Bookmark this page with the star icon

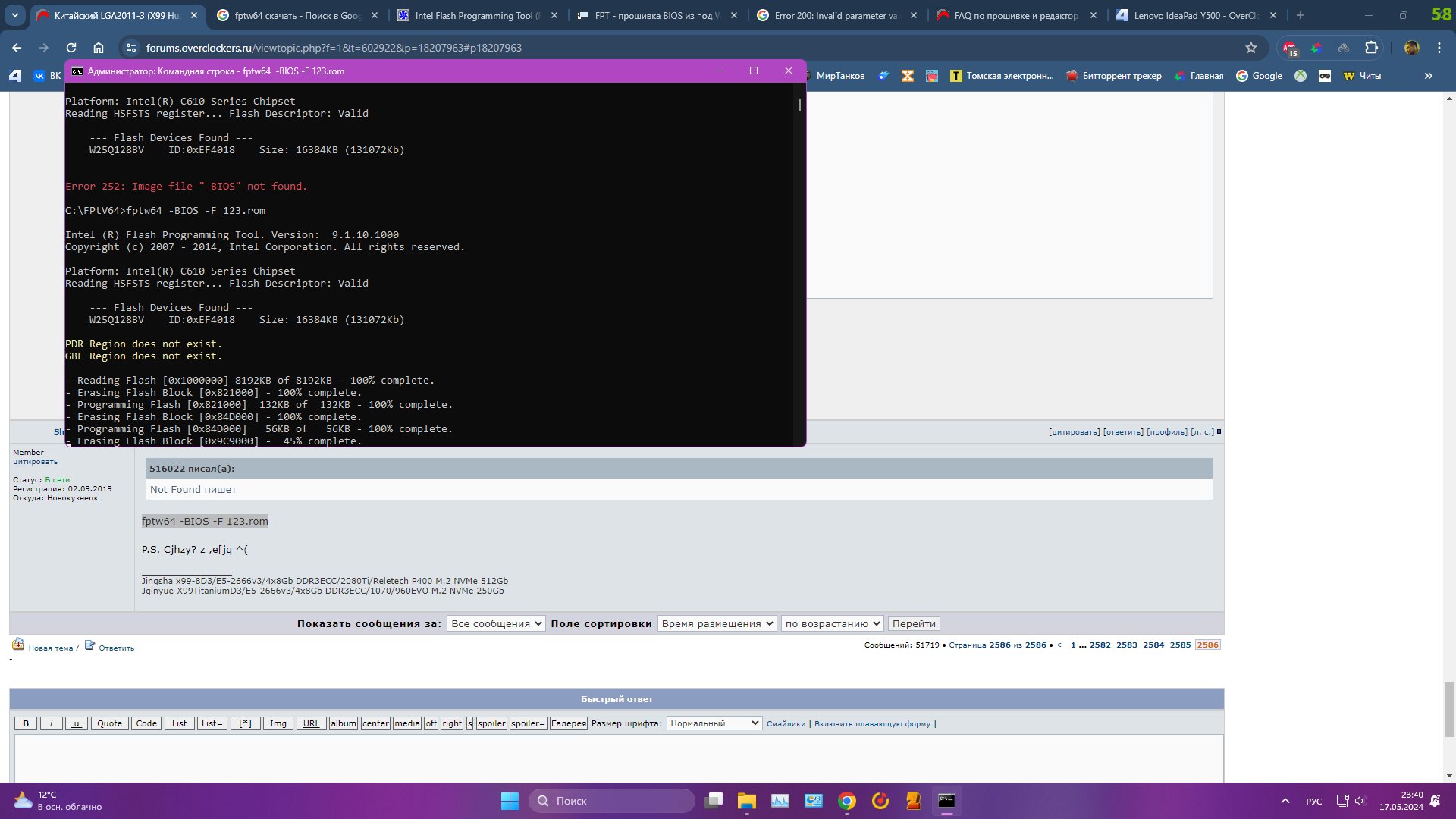click(x=1251, y=48)
